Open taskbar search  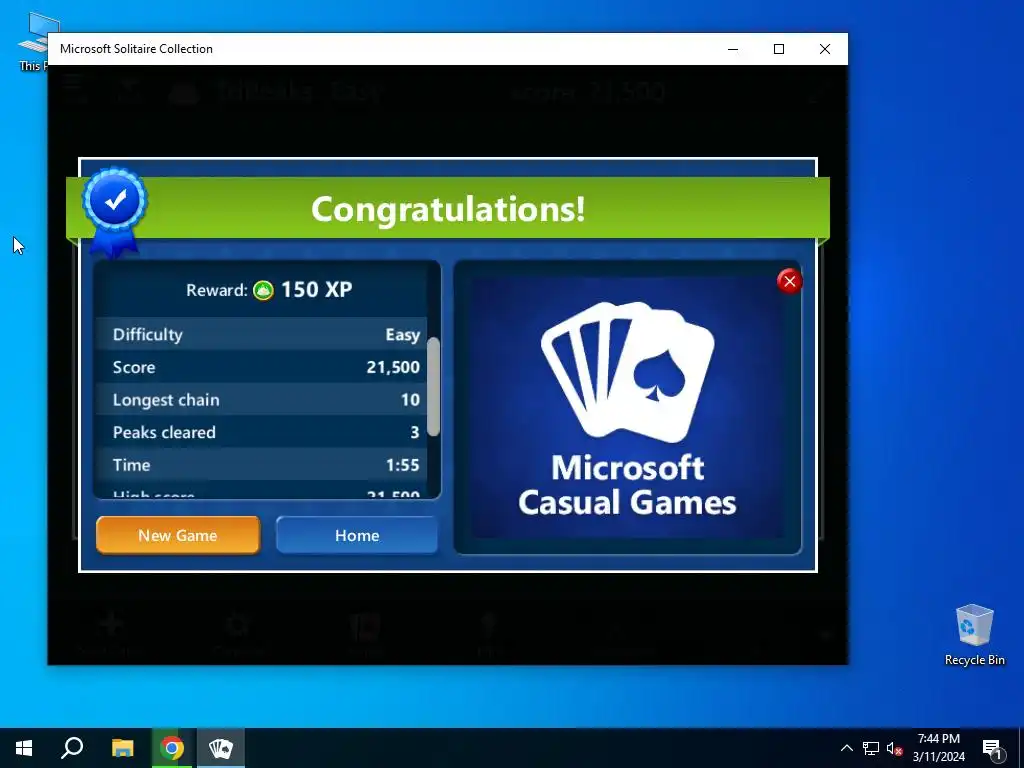[x=72, y=748]
